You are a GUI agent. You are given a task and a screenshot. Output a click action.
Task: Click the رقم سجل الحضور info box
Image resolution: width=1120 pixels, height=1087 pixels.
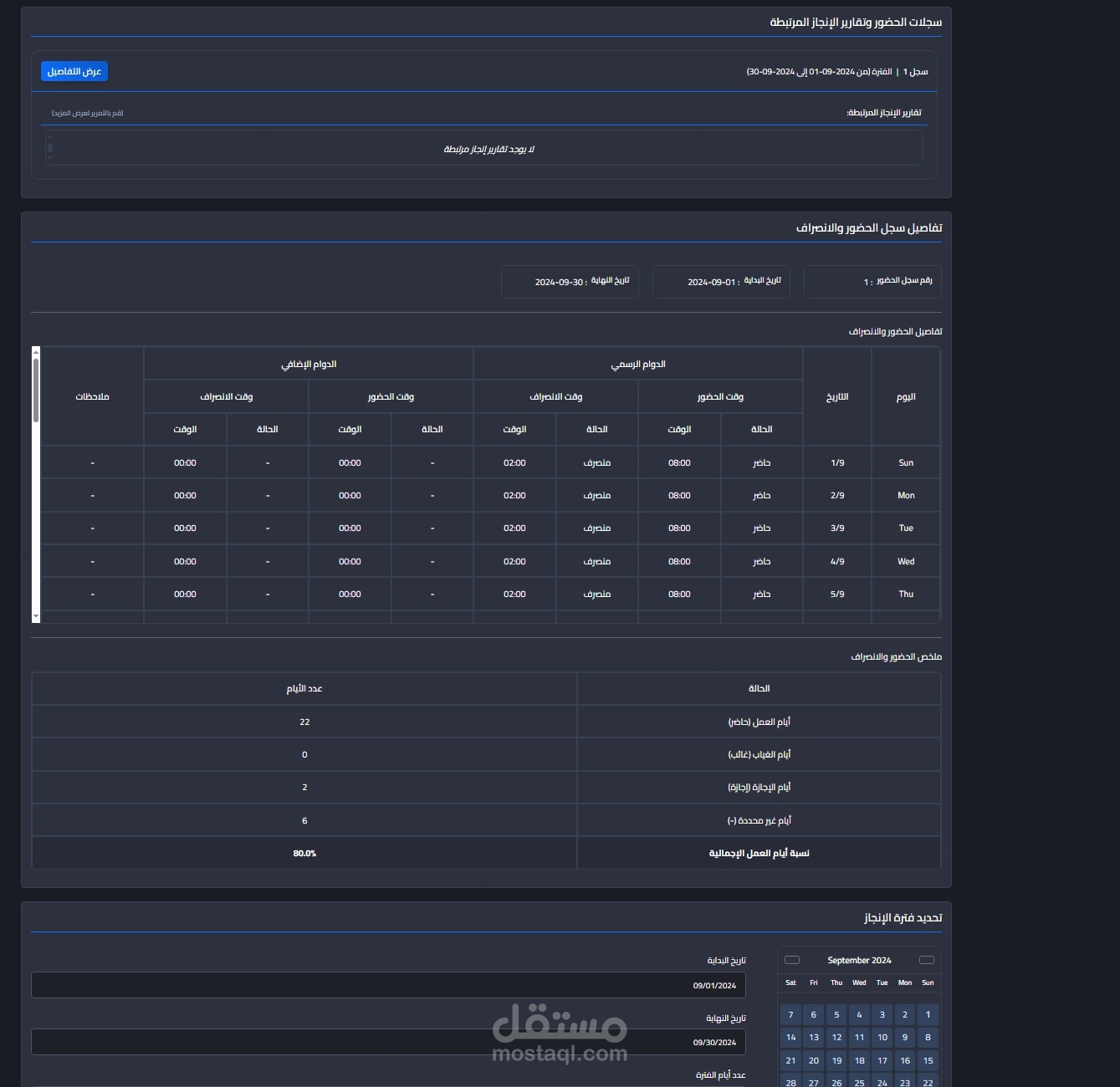tap(872, 282)
